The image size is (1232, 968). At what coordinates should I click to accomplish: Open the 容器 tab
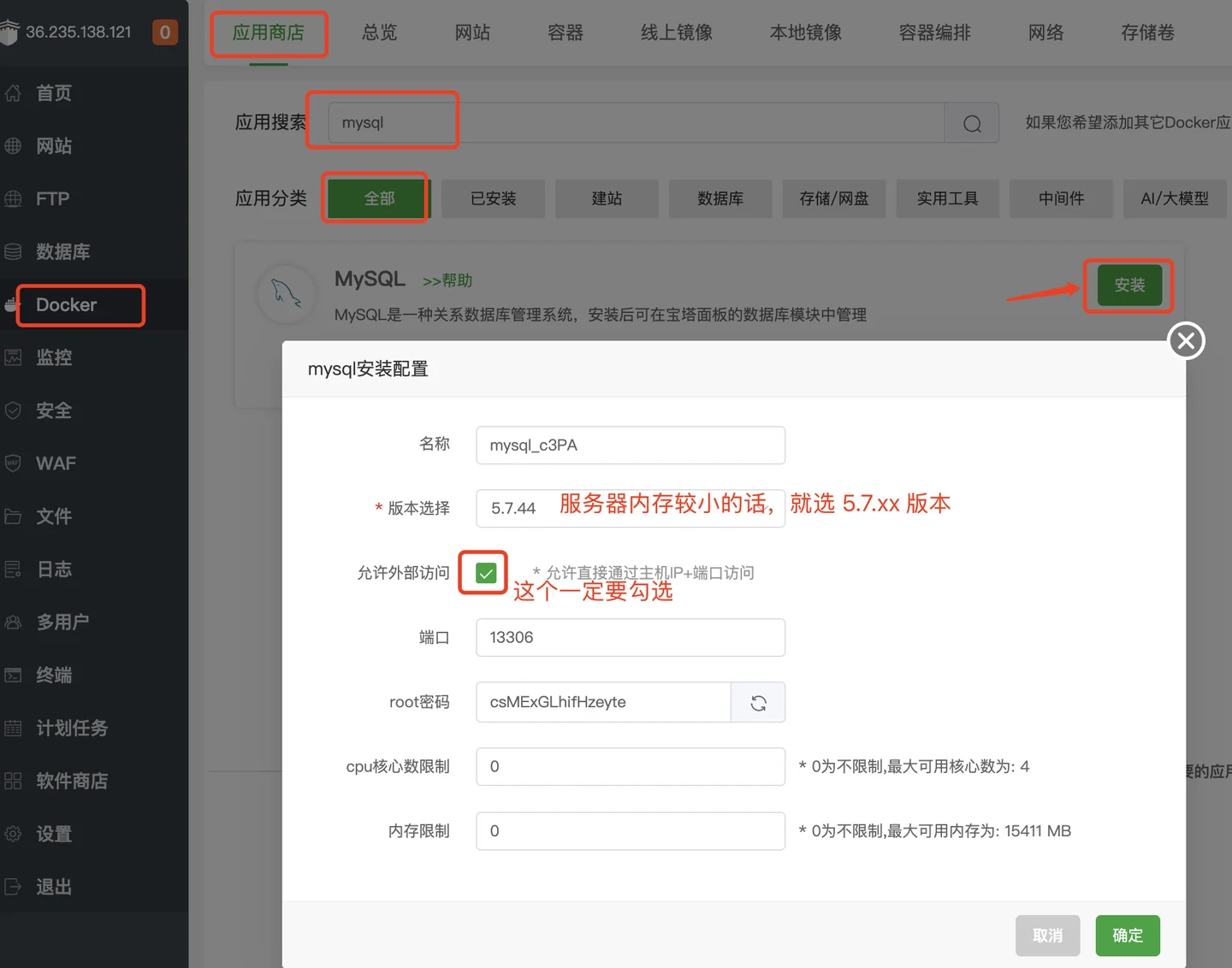pyautogui.click(x=566, y=32)
